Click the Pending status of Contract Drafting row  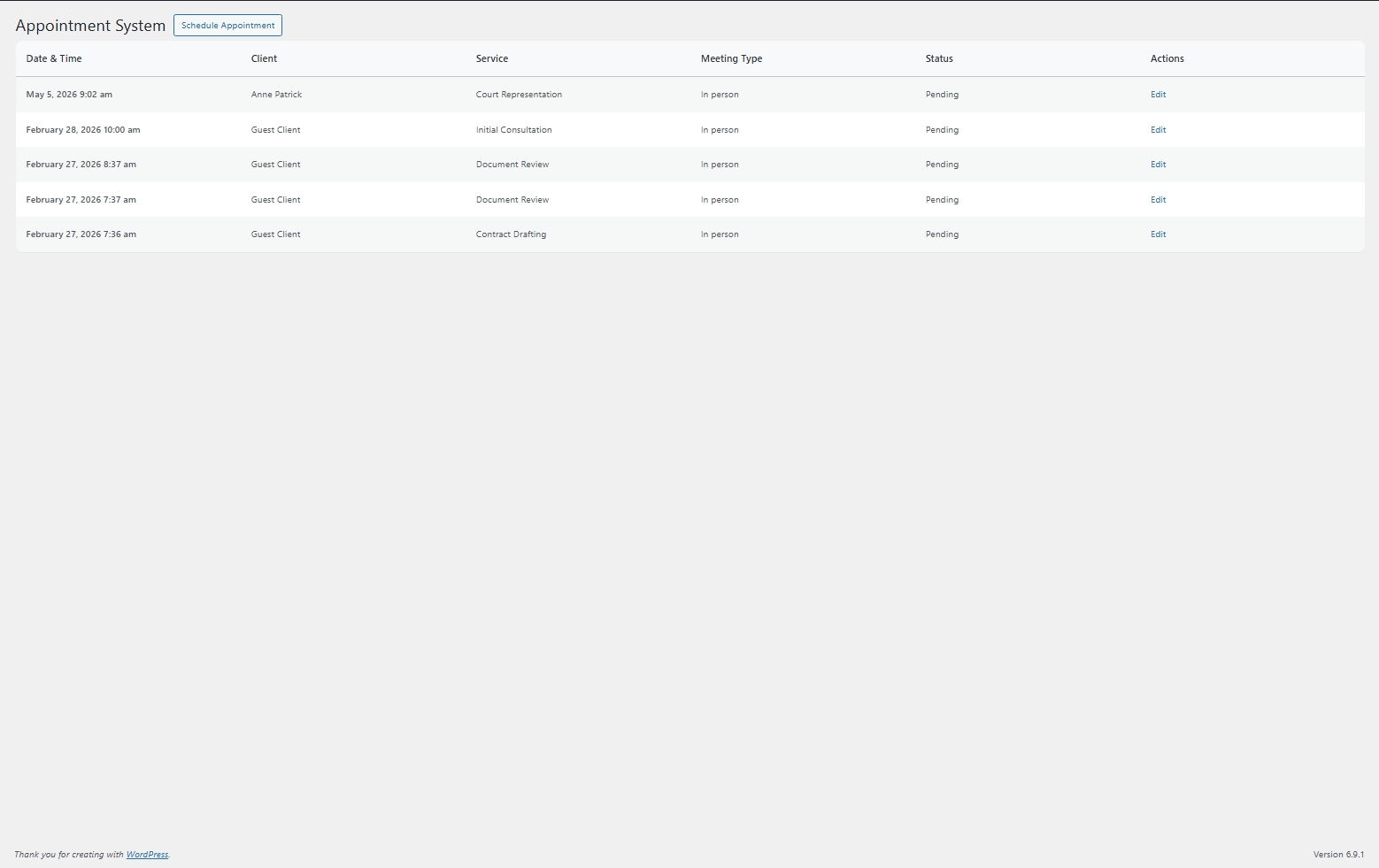pos(942,234)
